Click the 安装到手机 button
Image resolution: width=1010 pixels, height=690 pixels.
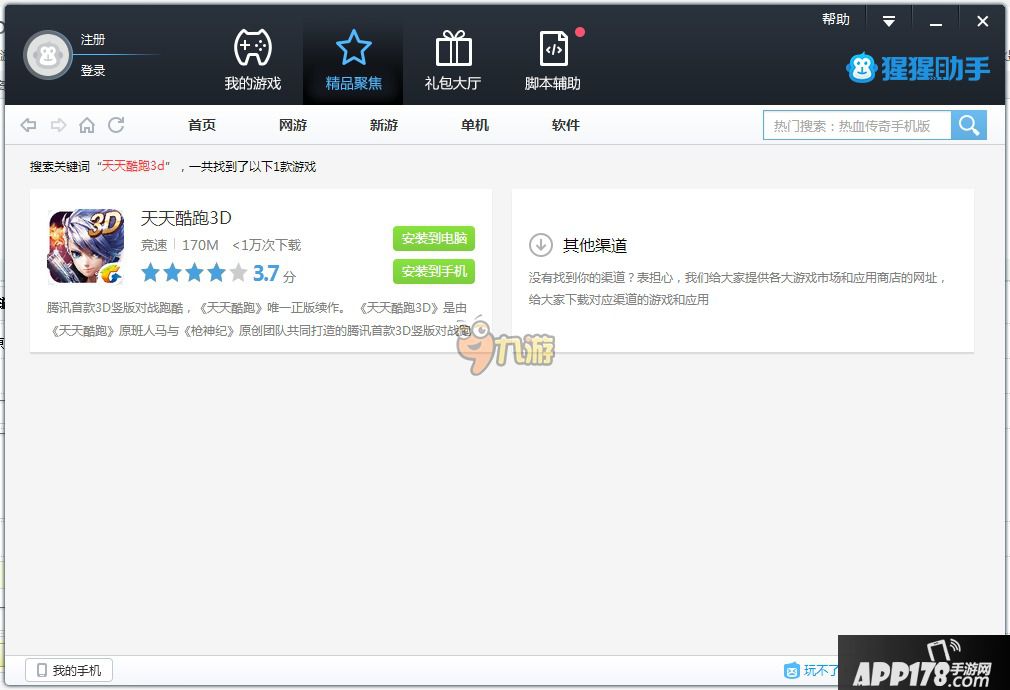[x=434, y=271]
